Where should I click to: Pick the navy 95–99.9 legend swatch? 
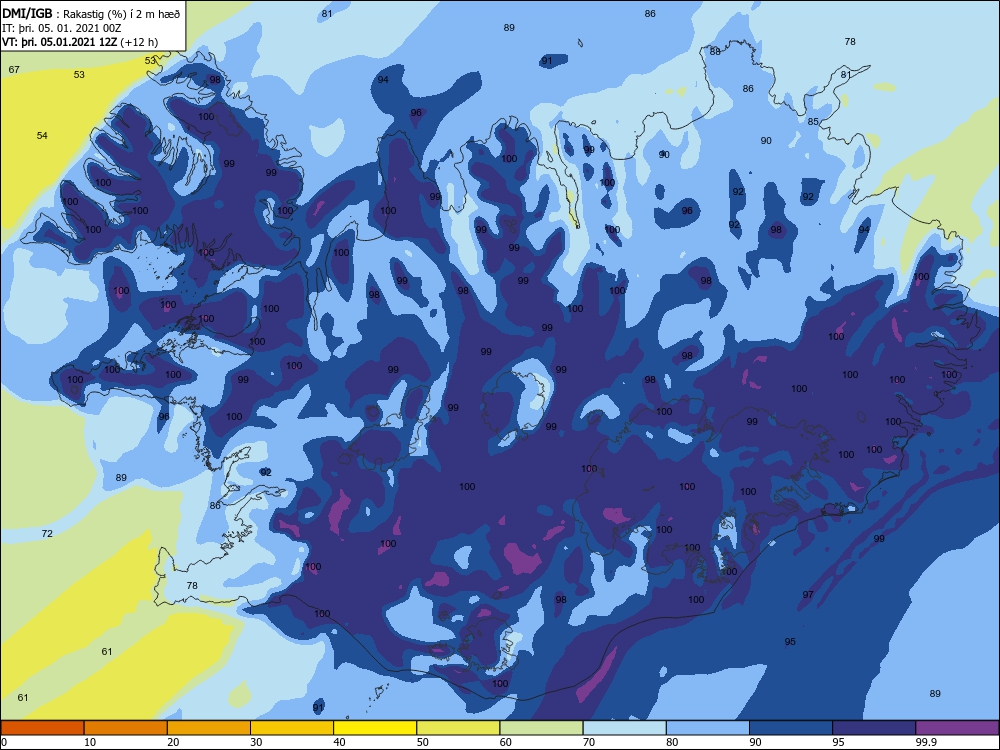click(874, 728)
